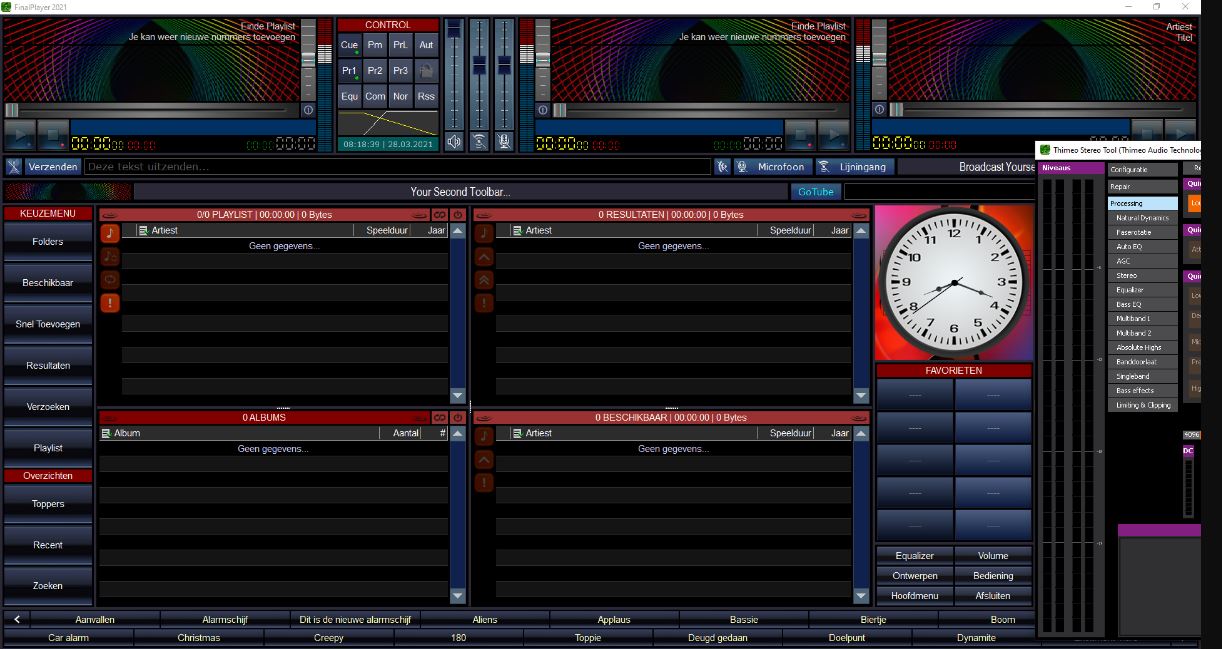The image size is (1222, 649).
Task: Open Hoofdmenu button under Favorieten
Action: pyautogui.click(x=915, y=595)
